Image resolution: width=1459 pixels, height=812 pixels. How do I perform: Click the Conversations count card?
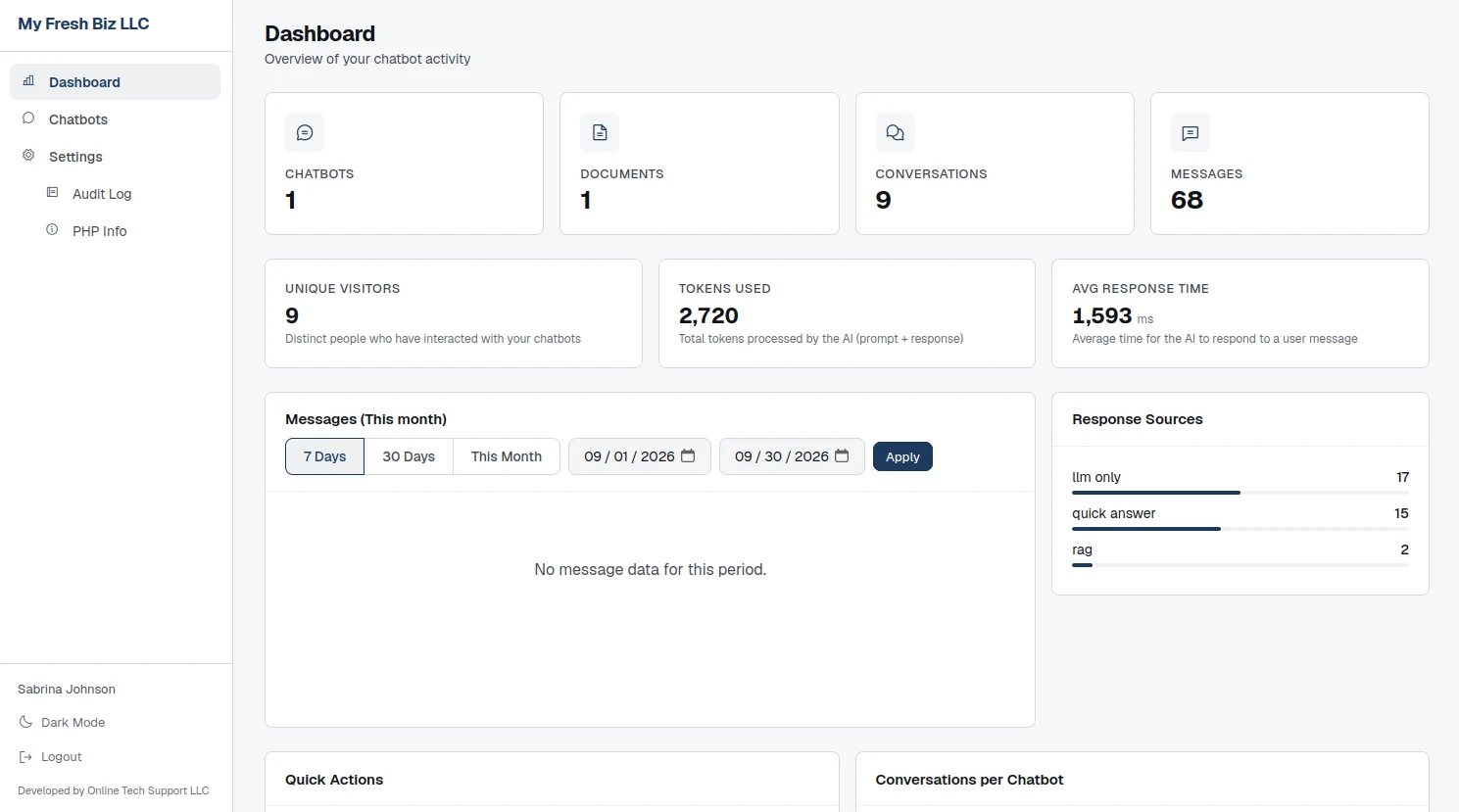pos(995,164)
